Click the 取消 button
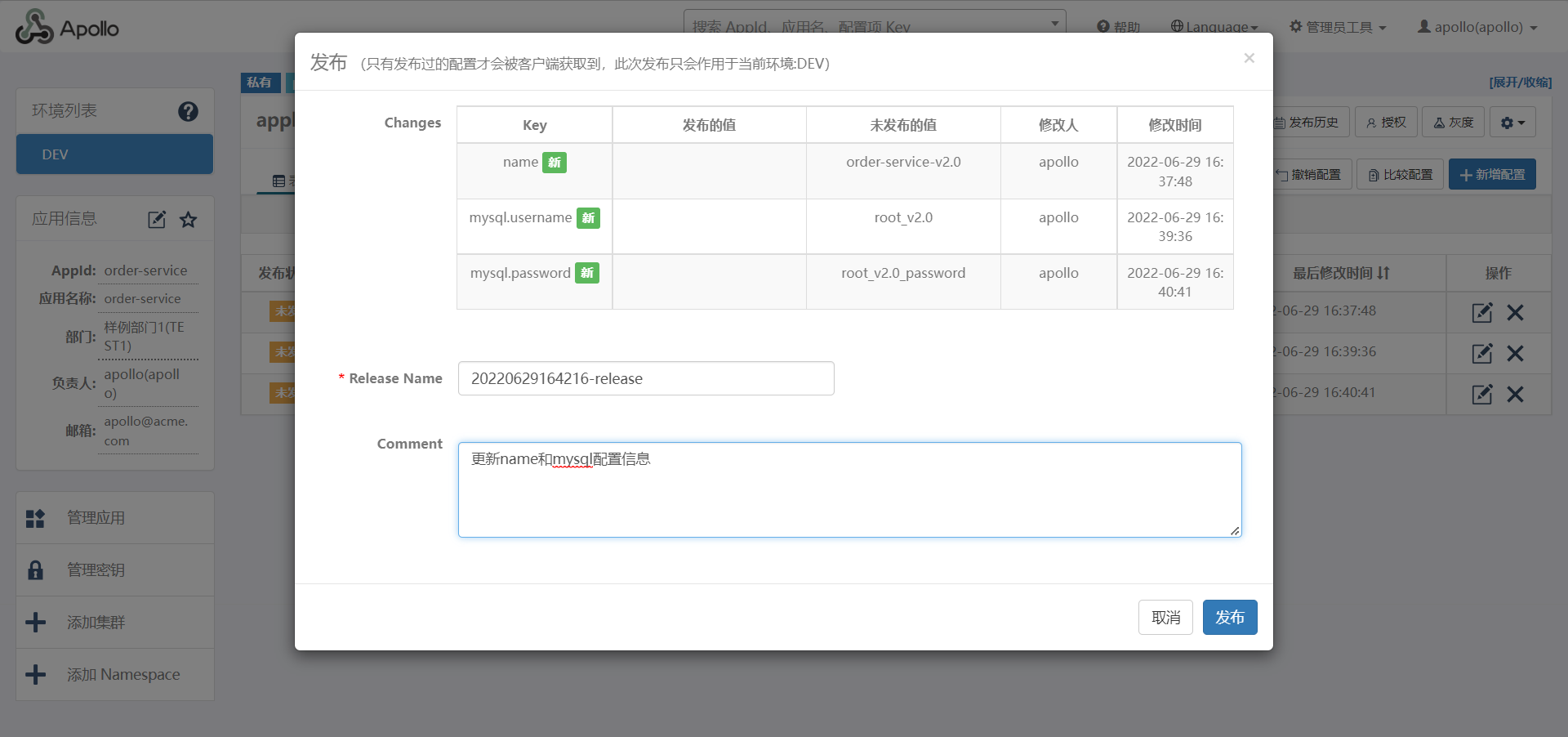Screen dimensions: 1568x737 pyautogui.click(x=1165, y=617)
